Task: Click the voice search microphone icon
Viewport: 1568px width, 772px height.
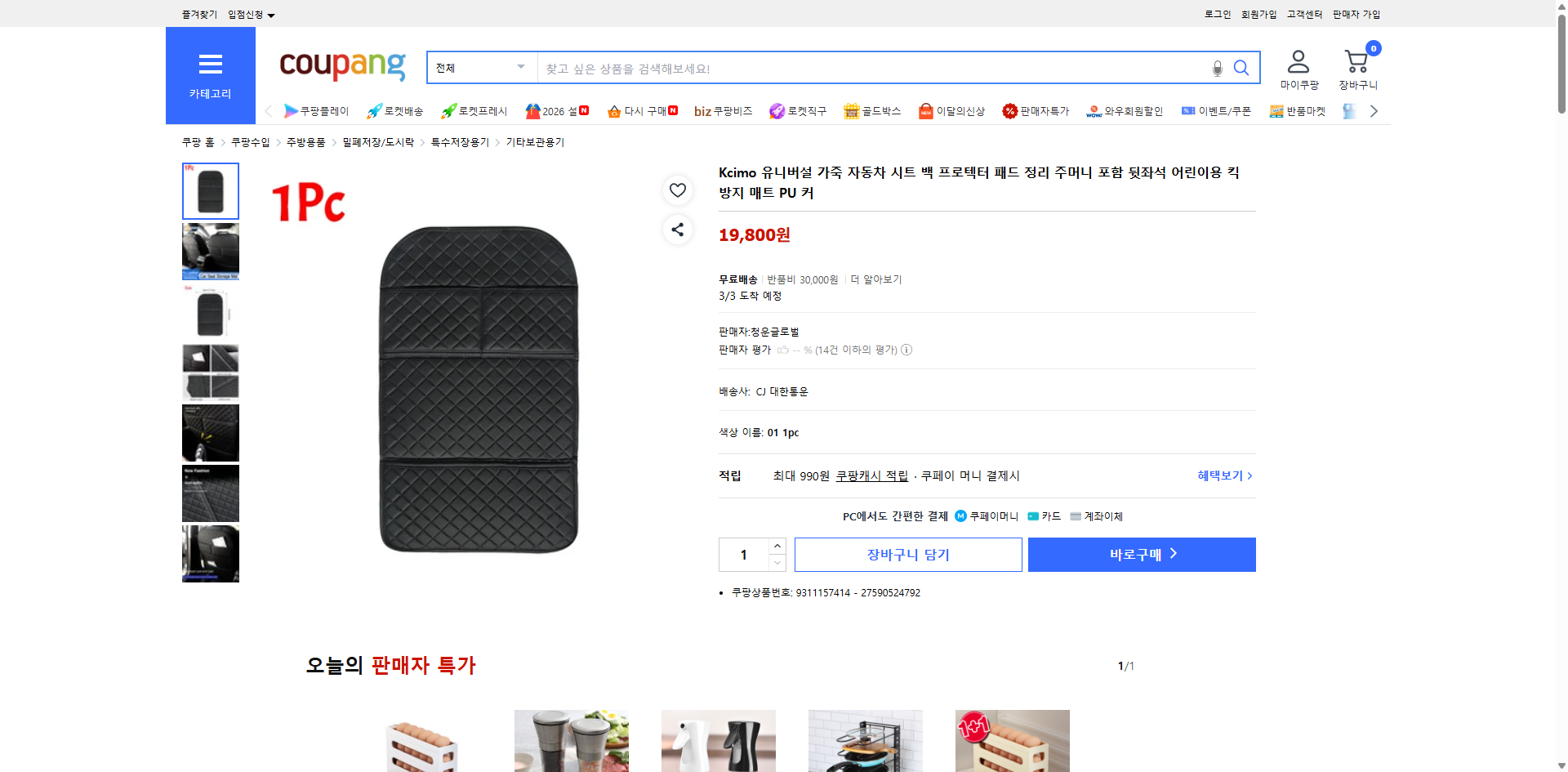Action: click(1217, 68)
